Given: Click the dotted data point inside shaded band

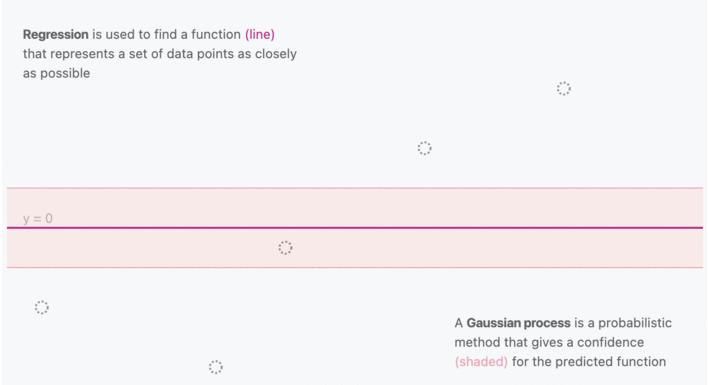Looking at the screenshot, I should [285, 248].
